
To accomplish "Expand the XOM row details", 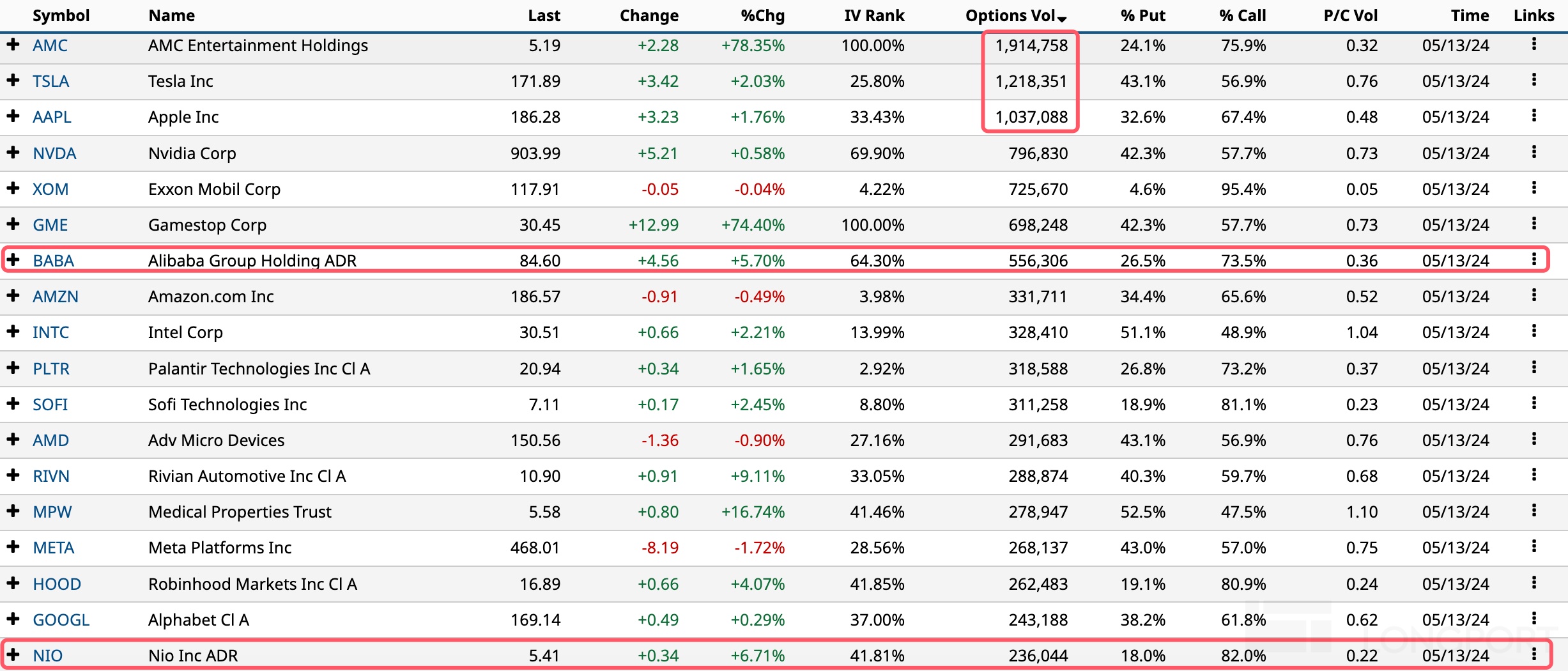I will coord(13,189).
